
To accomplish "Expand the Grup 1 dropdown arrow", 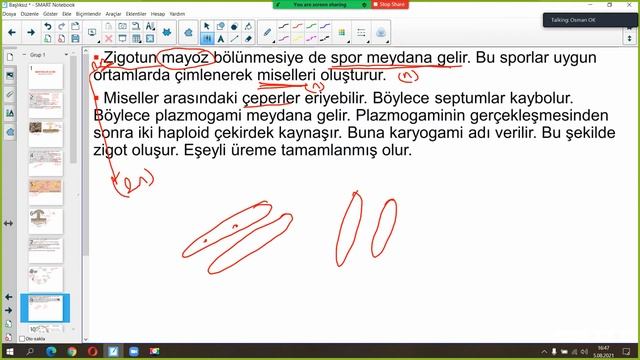I will [67, 54].
